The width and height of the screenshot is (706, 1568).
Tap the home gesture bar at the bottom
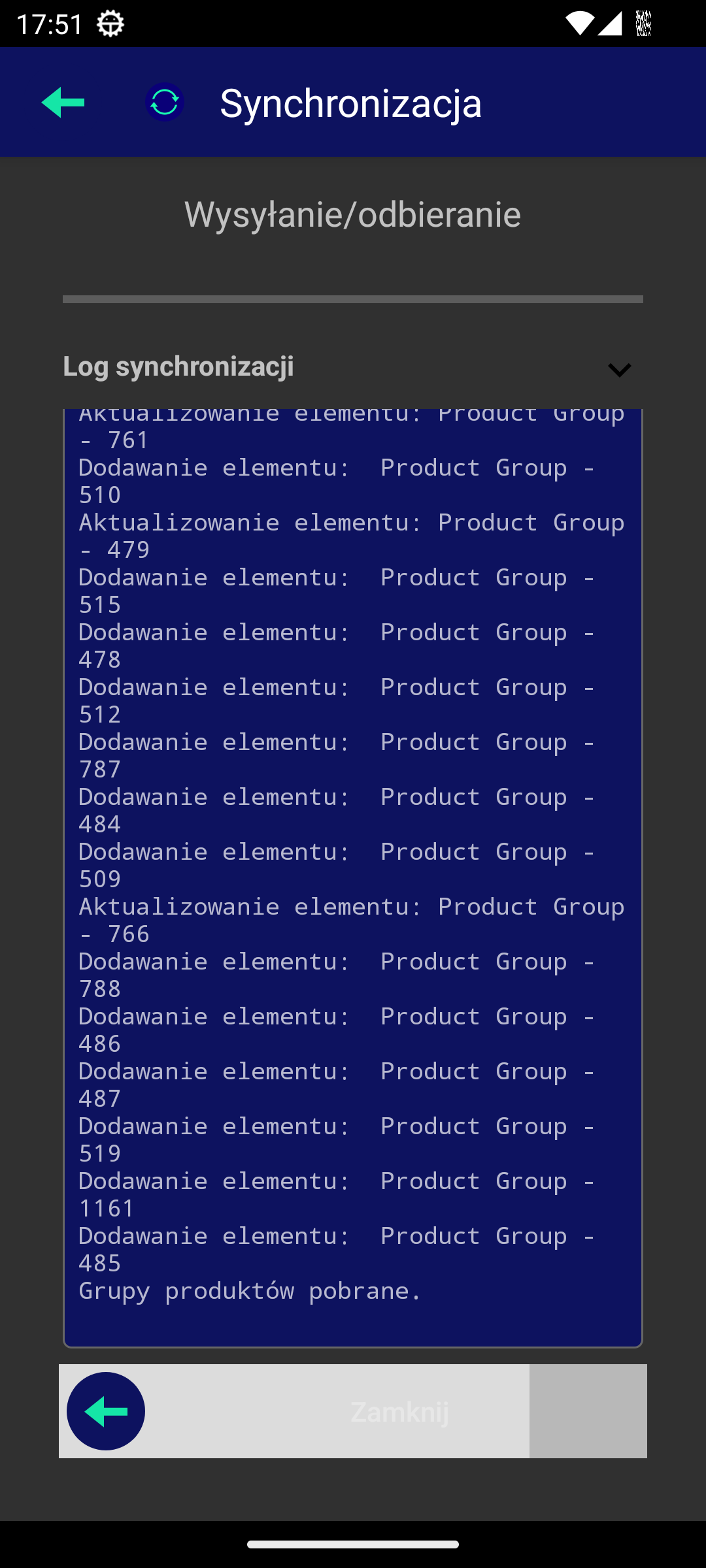[353, 1544]
